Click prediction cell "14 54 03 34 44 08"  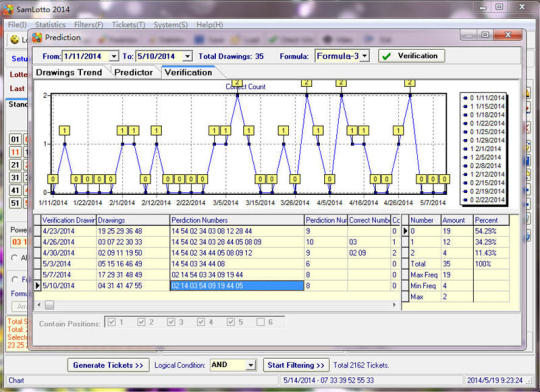point(237,264)
